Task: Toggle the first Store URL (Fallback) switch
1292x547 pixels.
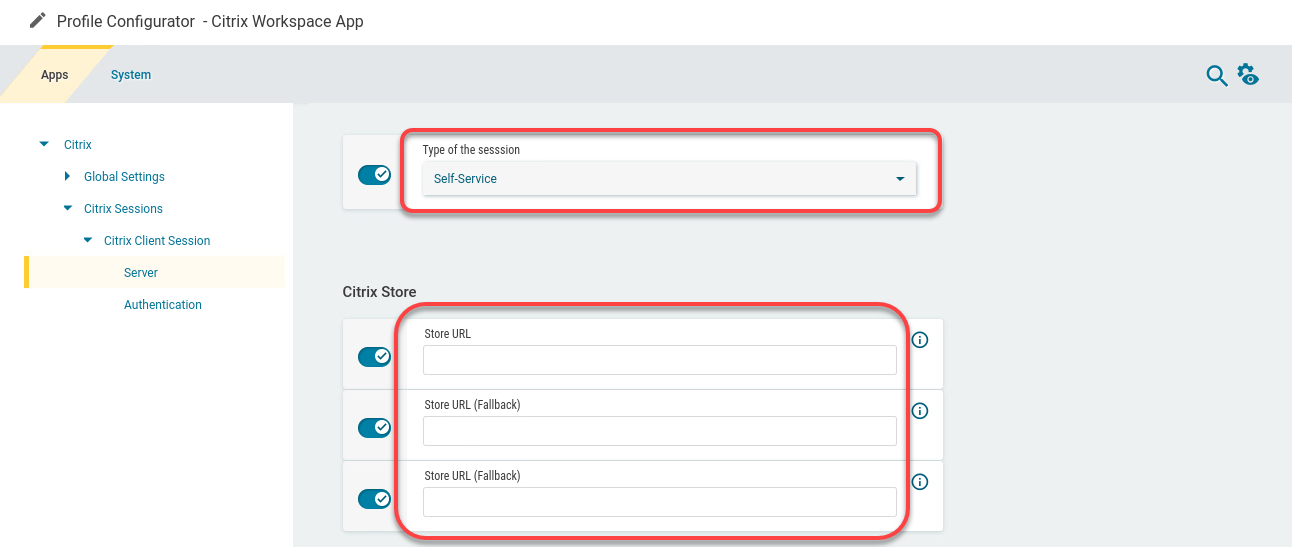Action: (x=374, y=428)
